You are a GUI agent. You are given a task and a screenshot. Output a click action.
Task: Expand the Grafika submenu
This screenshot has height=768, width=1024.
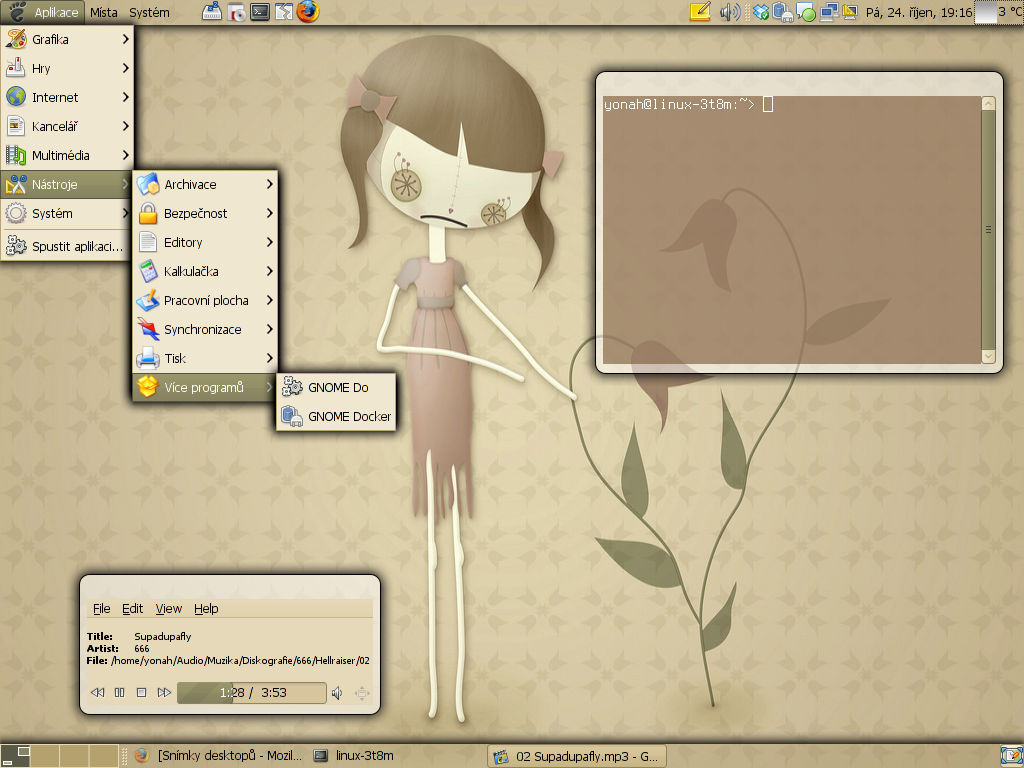(x=67, y=39)
